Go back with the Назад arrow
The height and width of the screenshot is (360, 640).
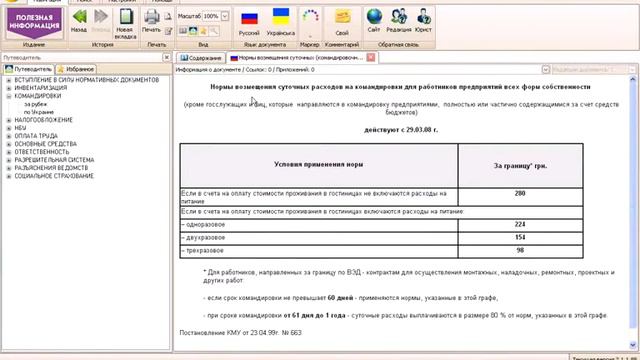[79, 21]
